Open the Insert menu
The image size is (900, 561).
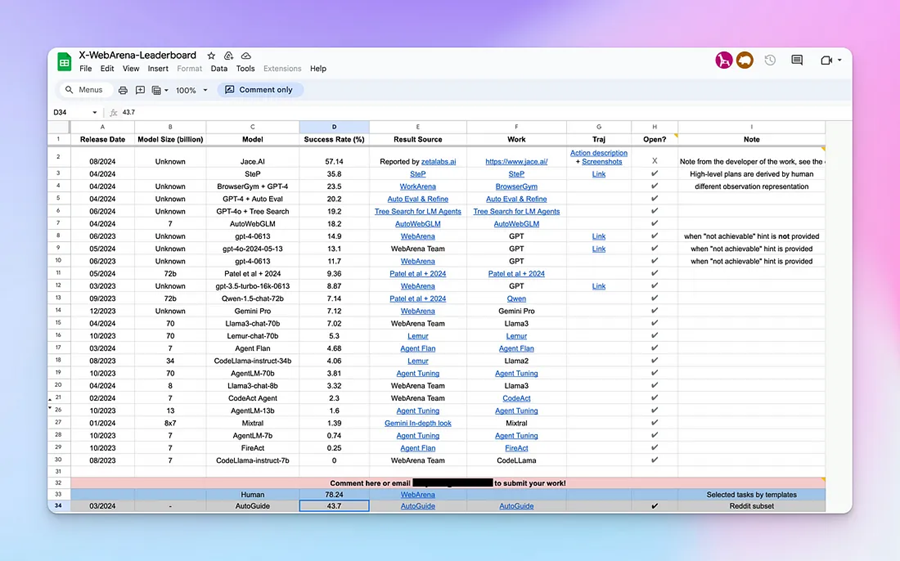[158, 68]
